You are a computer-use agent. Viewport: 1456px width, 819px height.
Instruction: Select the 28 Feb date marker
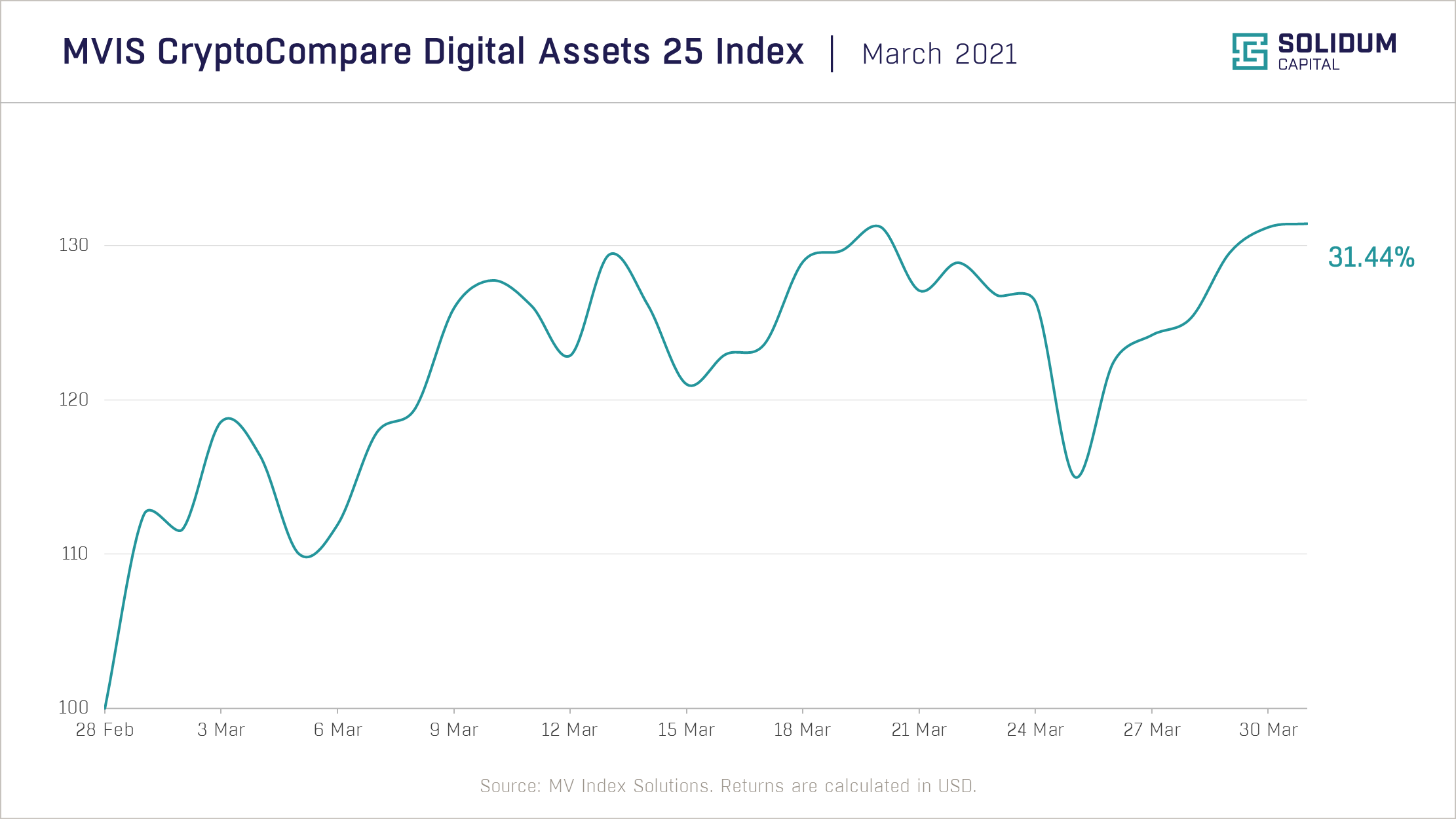(105, 730)
